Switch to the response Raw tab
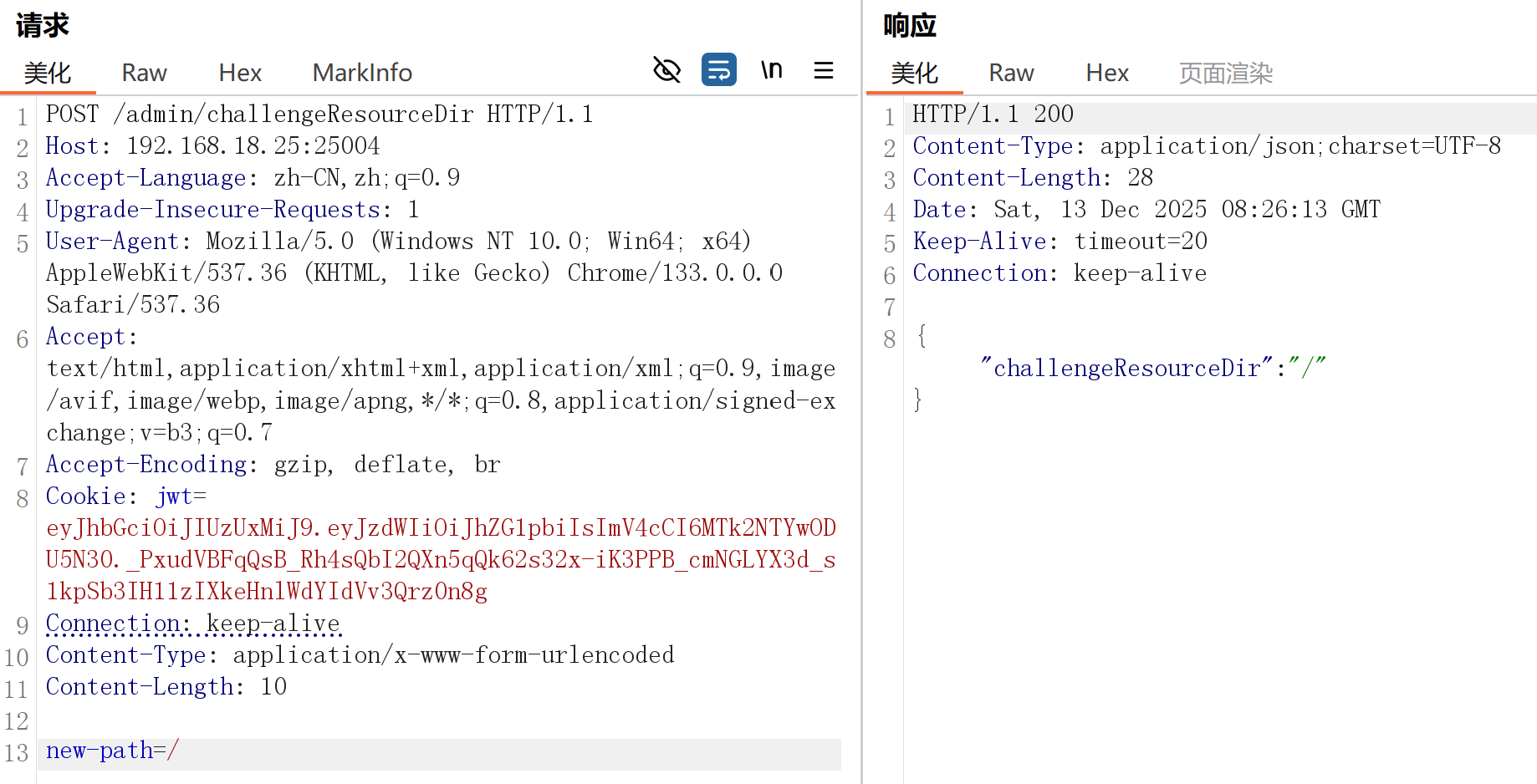Viewport: 1537px width, 784px height. click(1011, 74)
